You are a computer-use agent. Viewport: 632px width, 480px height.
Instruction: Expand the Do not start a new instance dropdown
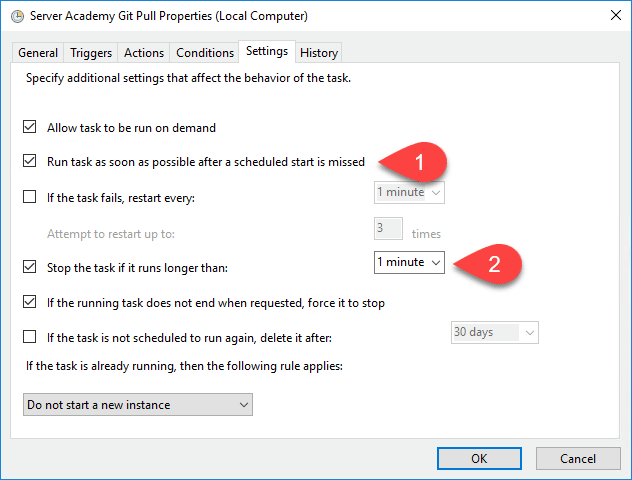point(138,405)
